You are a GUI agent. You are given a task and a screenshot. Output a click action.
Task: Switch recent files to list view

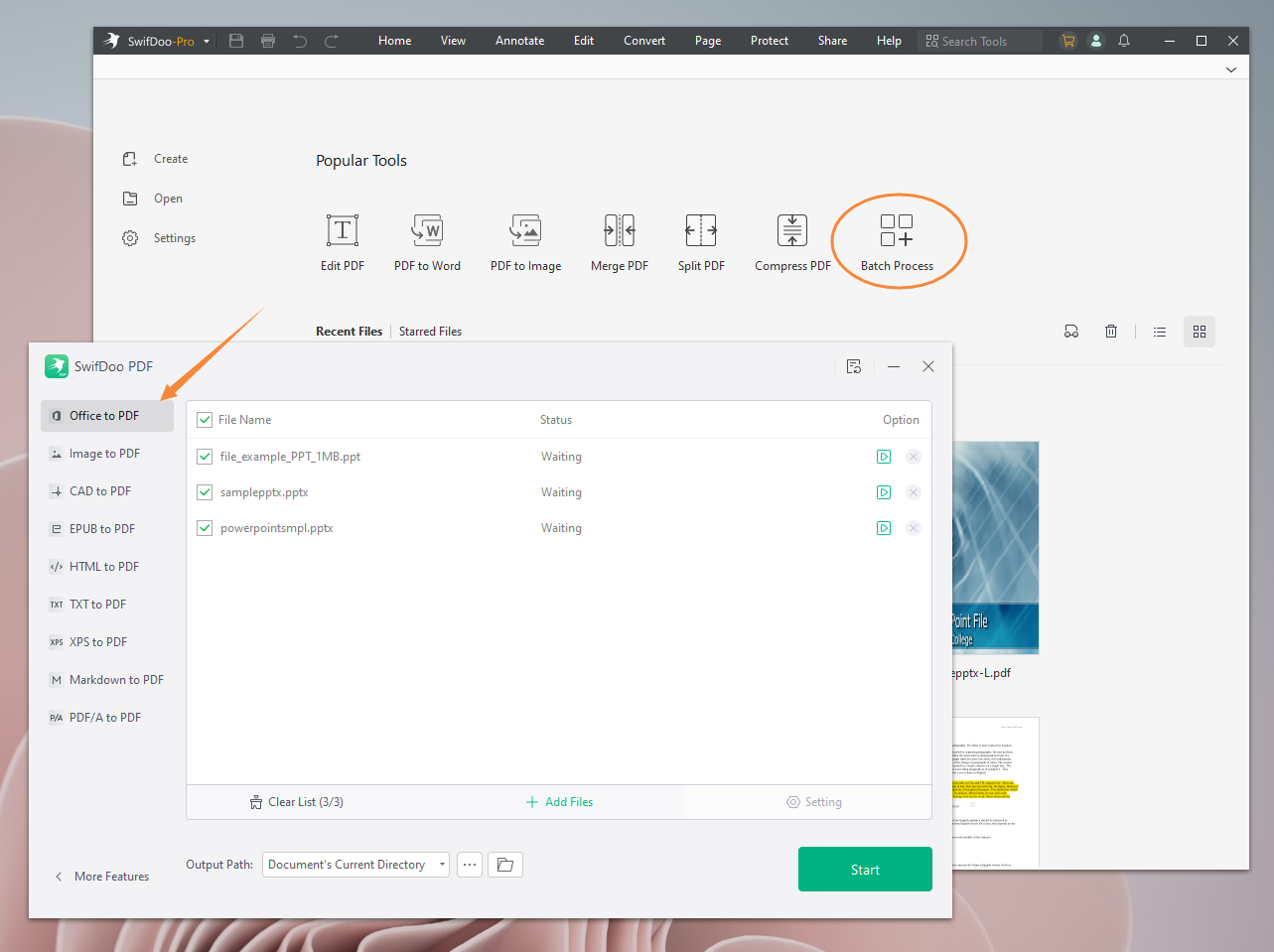coord(1160,332)
